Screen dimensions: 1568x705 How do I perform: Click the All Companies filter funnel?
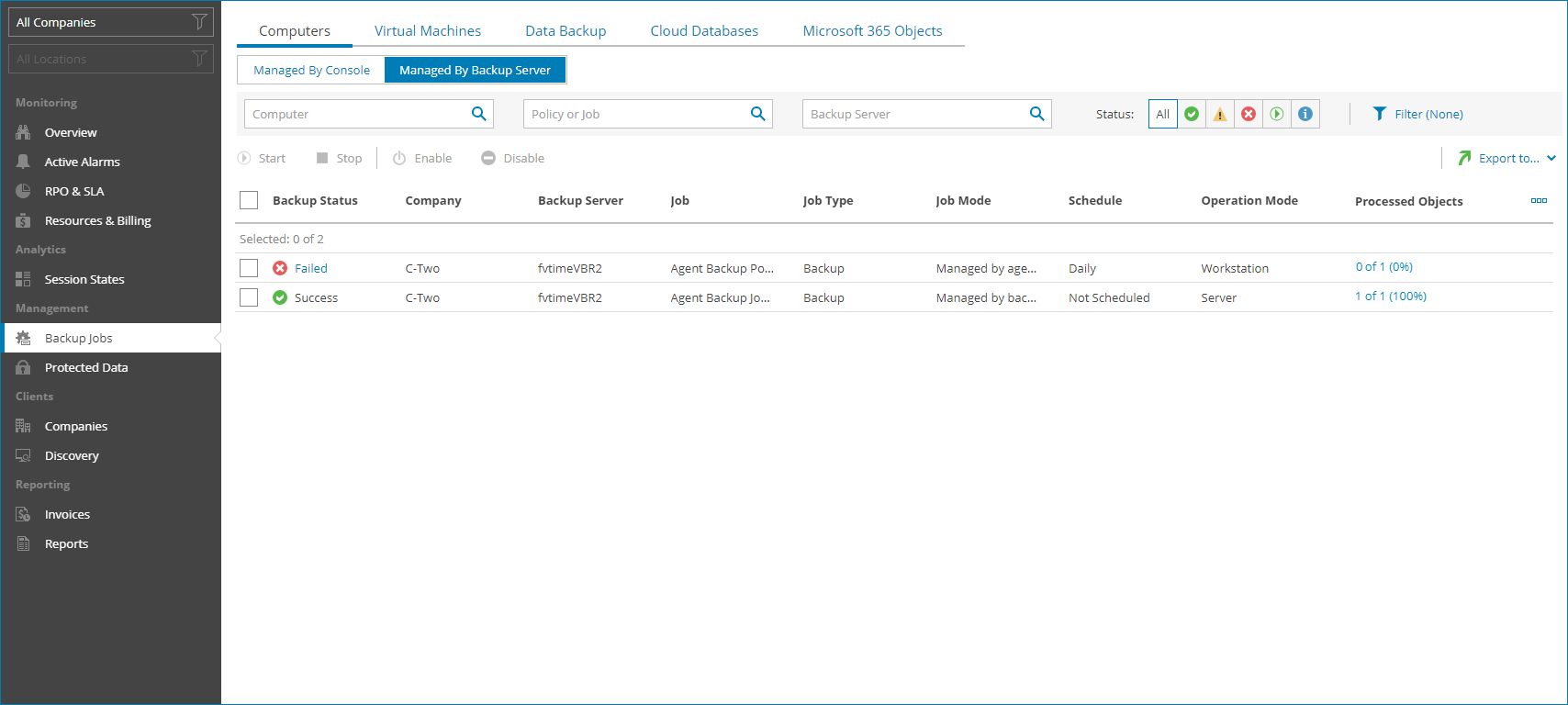pos(199,22)
